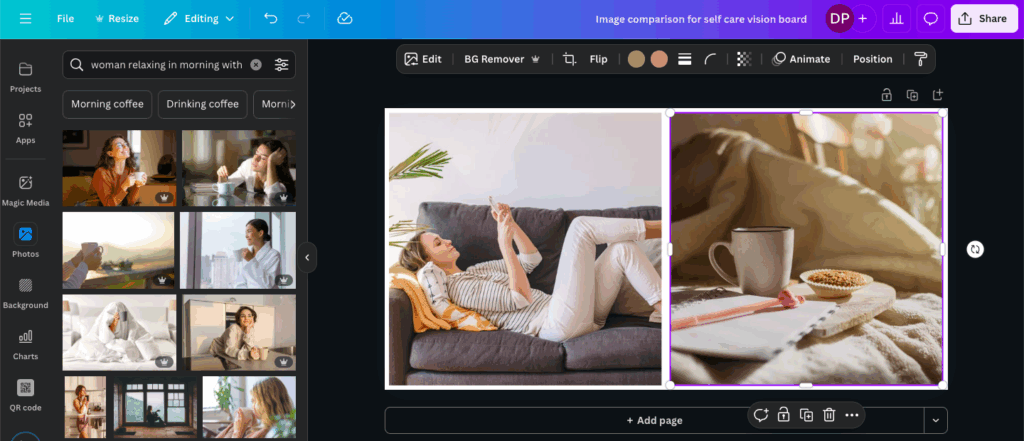The width and height of the screenshot is (1024, 441).
Task: Select the crop tool icon
Action: coord(569,59)
